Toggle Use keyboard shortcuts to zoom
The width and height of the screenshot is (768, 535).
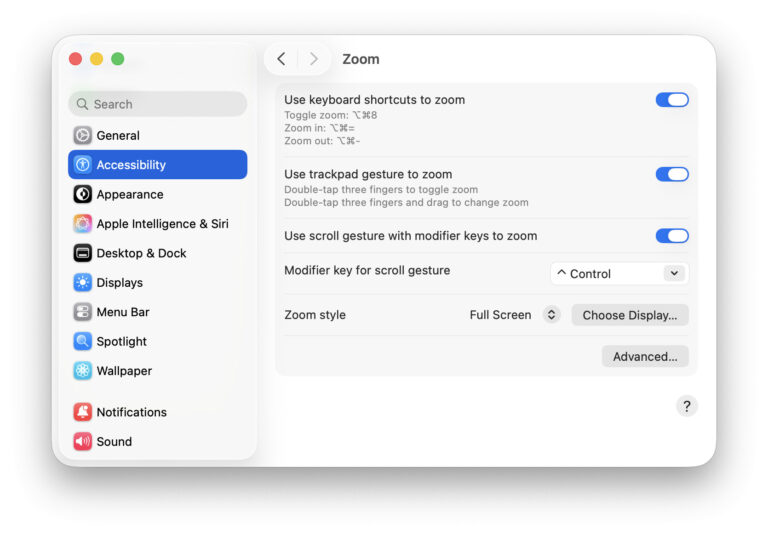[672, 100]
